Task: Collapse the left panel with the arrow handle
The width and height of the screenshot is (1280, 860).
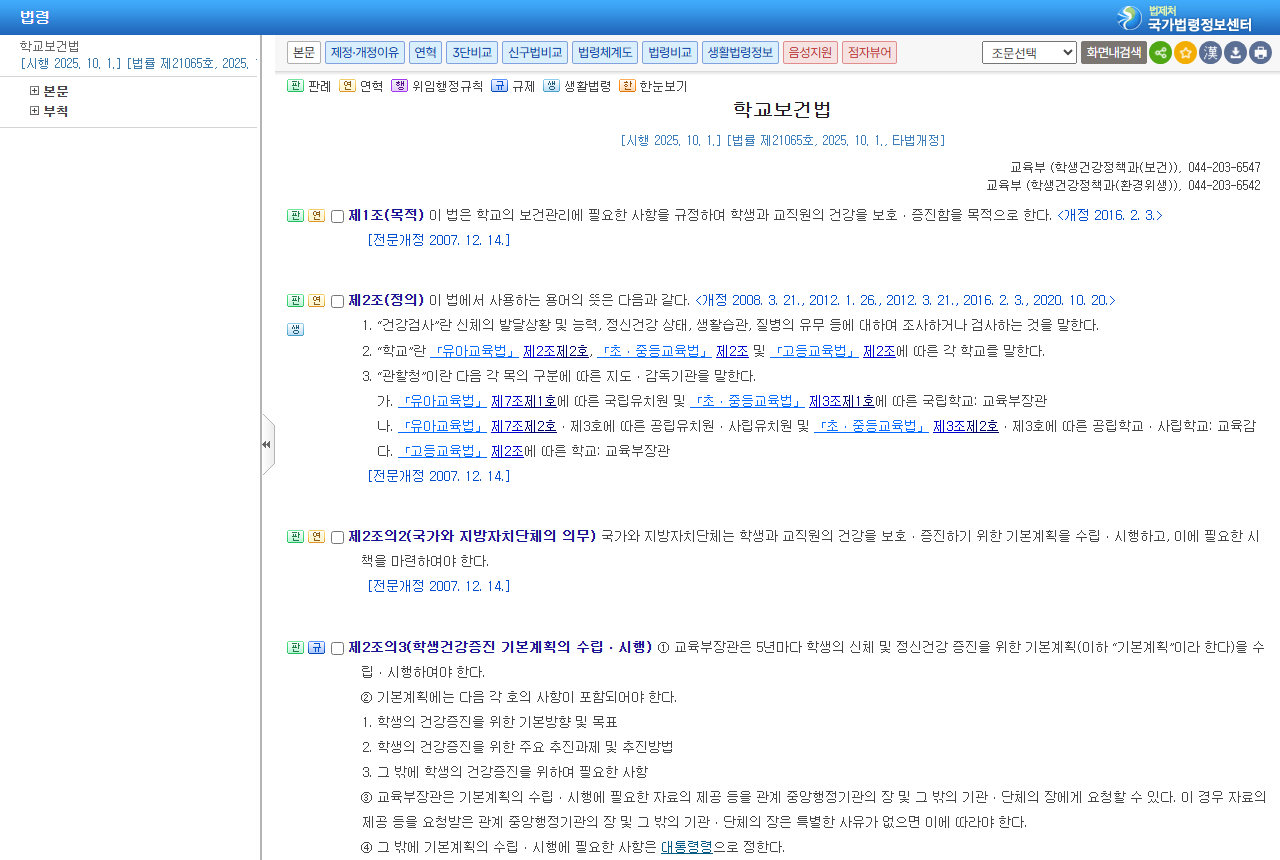Action: tap(267, 444)
